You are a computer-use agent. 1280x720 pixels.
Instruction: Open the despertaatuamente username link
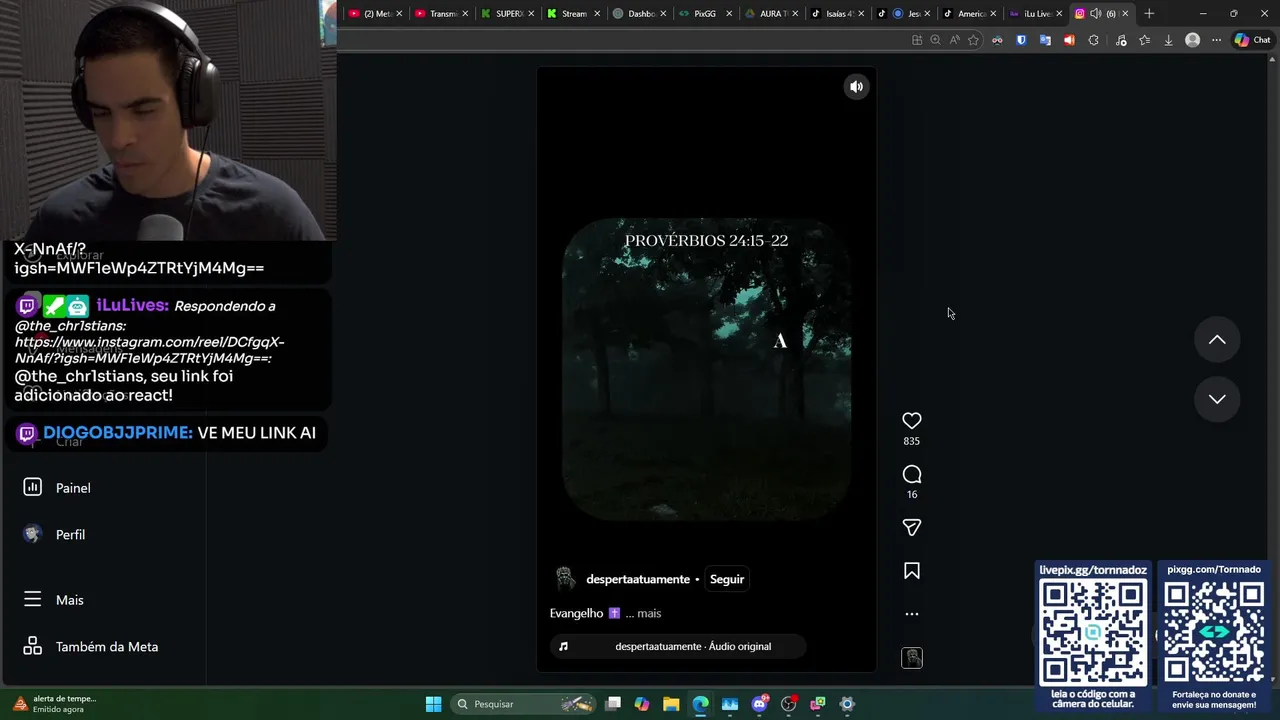point(638,580)
